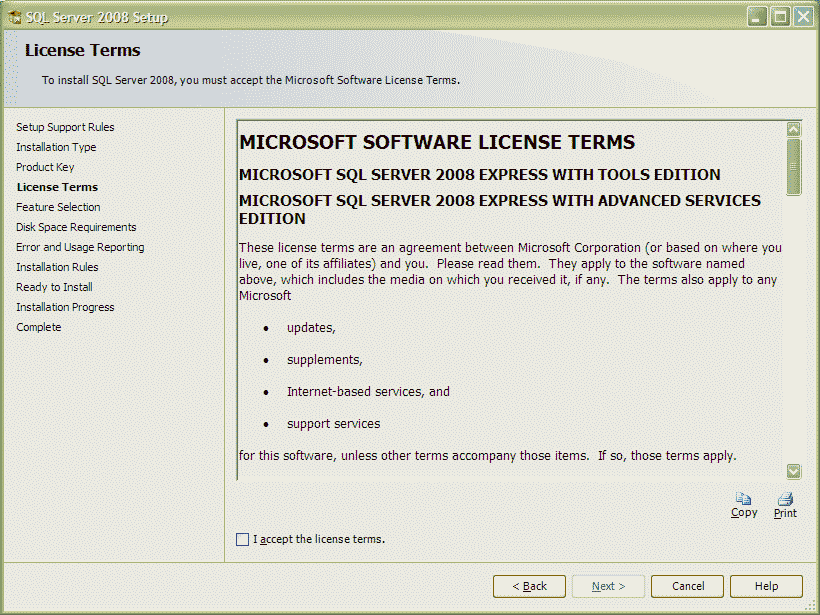
Task: Go back with the Back button
Action: [x=529, y=586]
